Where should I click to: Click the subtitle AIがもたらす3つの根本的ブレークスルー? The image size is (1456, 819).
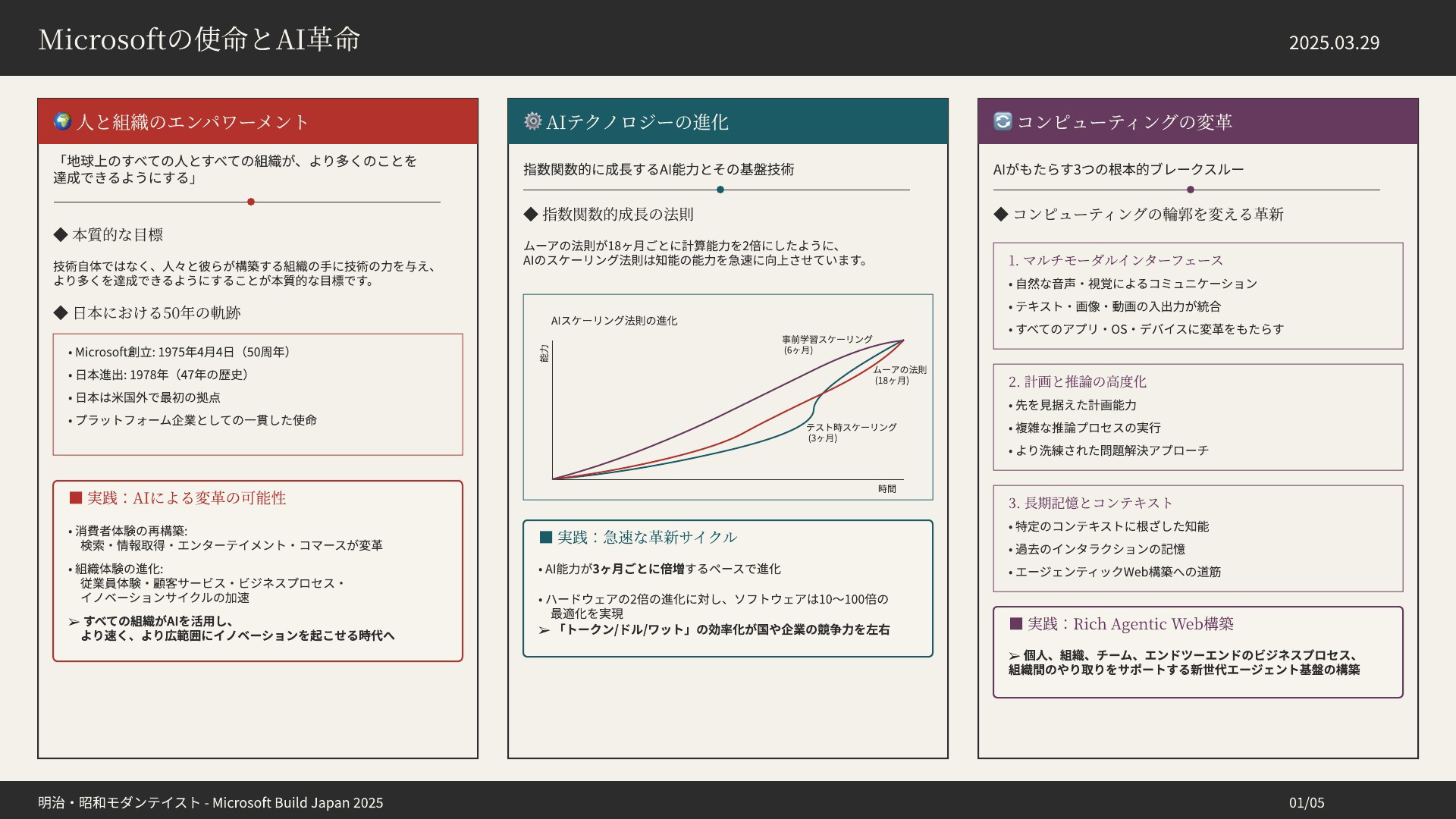pyautogui.click(x=1119, y=169)
